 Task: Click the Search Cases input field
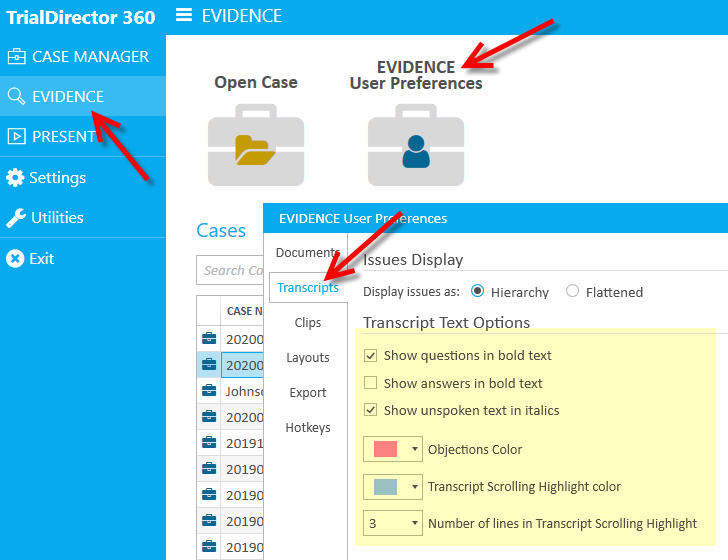click(x=230, y=270)
